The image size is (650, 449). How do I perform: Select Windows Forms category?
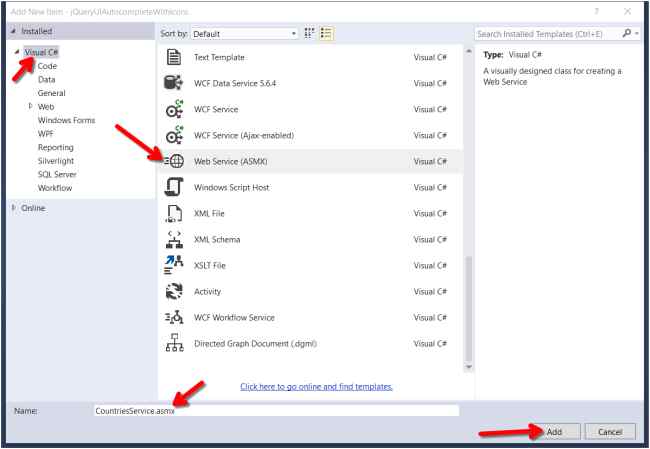pos(66,120)
